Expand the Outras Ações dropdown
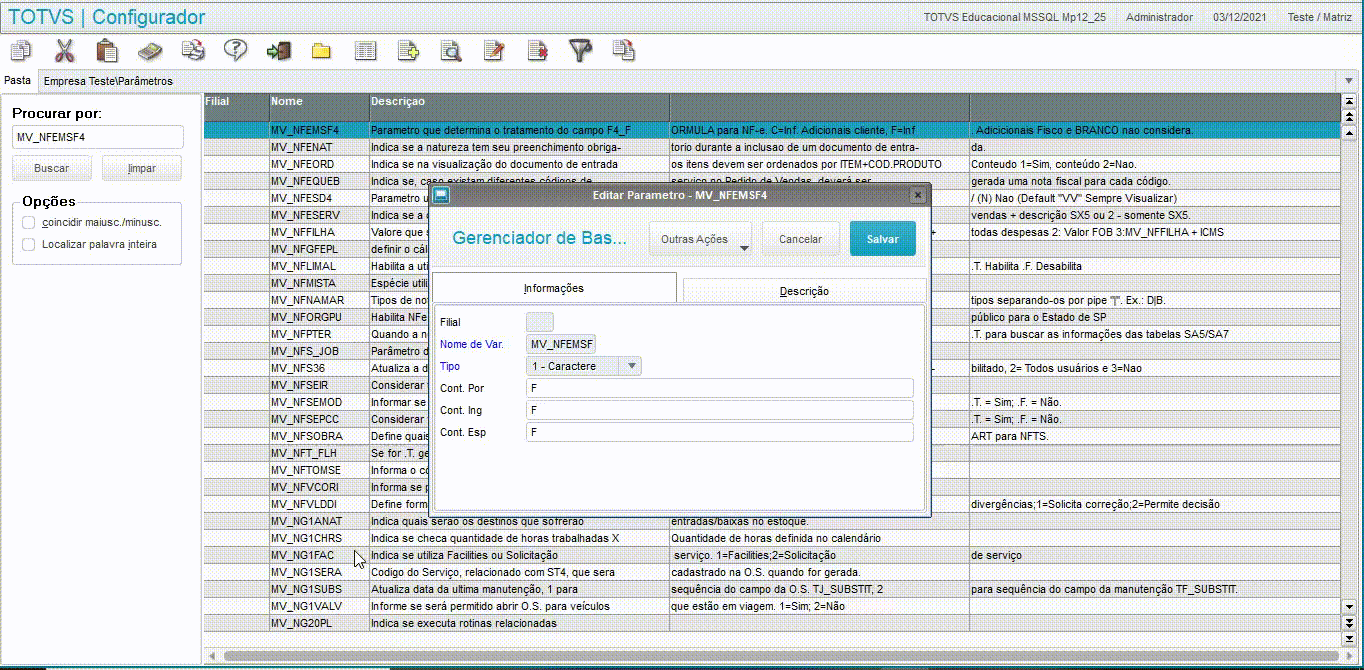This screenshot has height=670, width=1364. point(702,239)
